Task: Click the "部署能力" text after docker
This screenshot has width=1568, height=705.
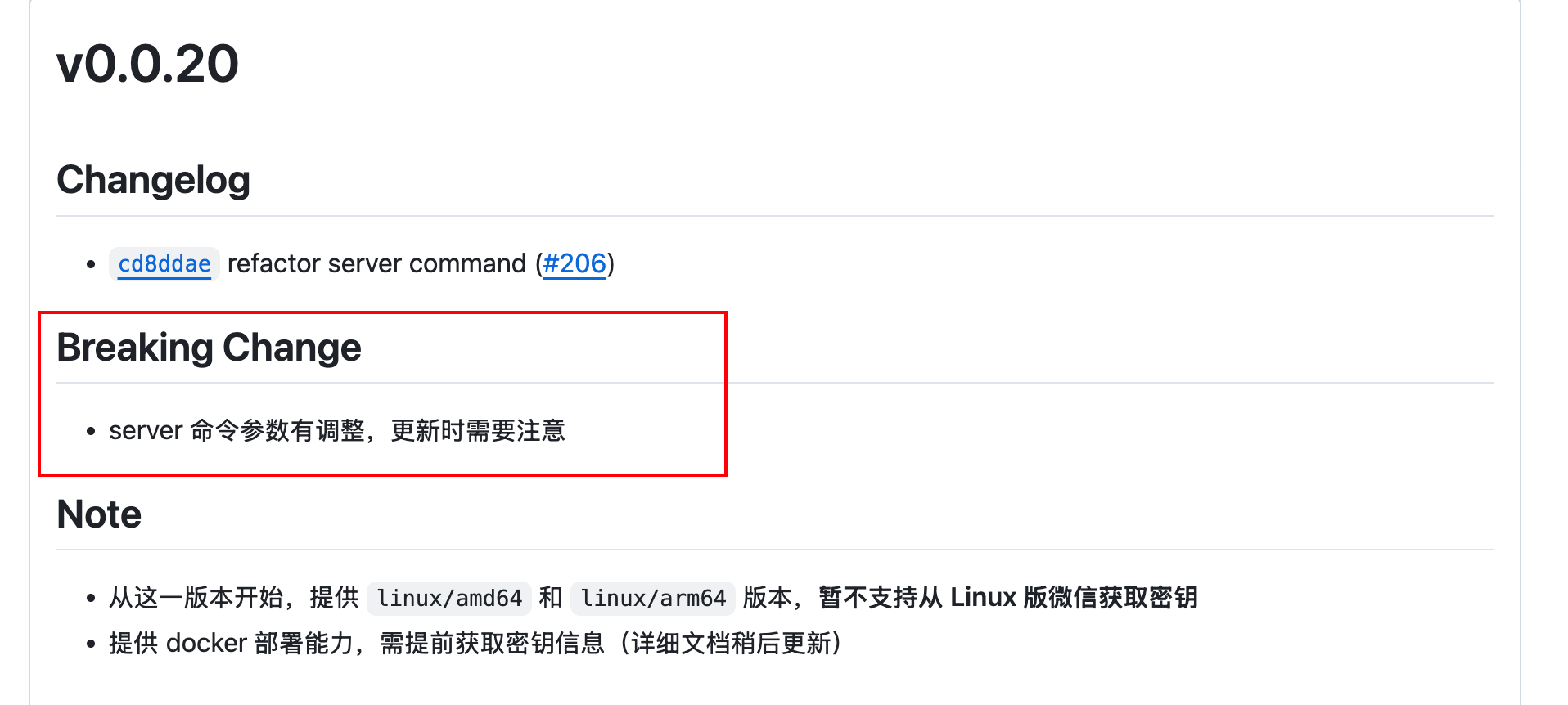Action: (x=304, y=644)
